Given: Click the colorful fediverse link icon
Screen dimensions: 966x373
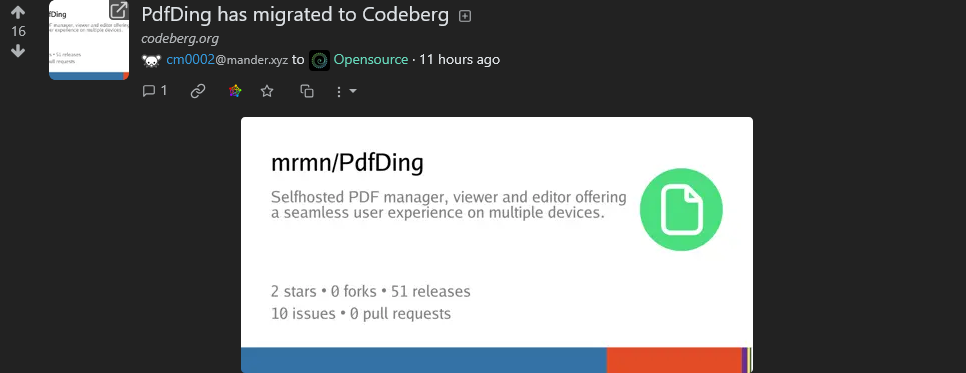Looking at the screenshot, I should [x=235, y=91].
